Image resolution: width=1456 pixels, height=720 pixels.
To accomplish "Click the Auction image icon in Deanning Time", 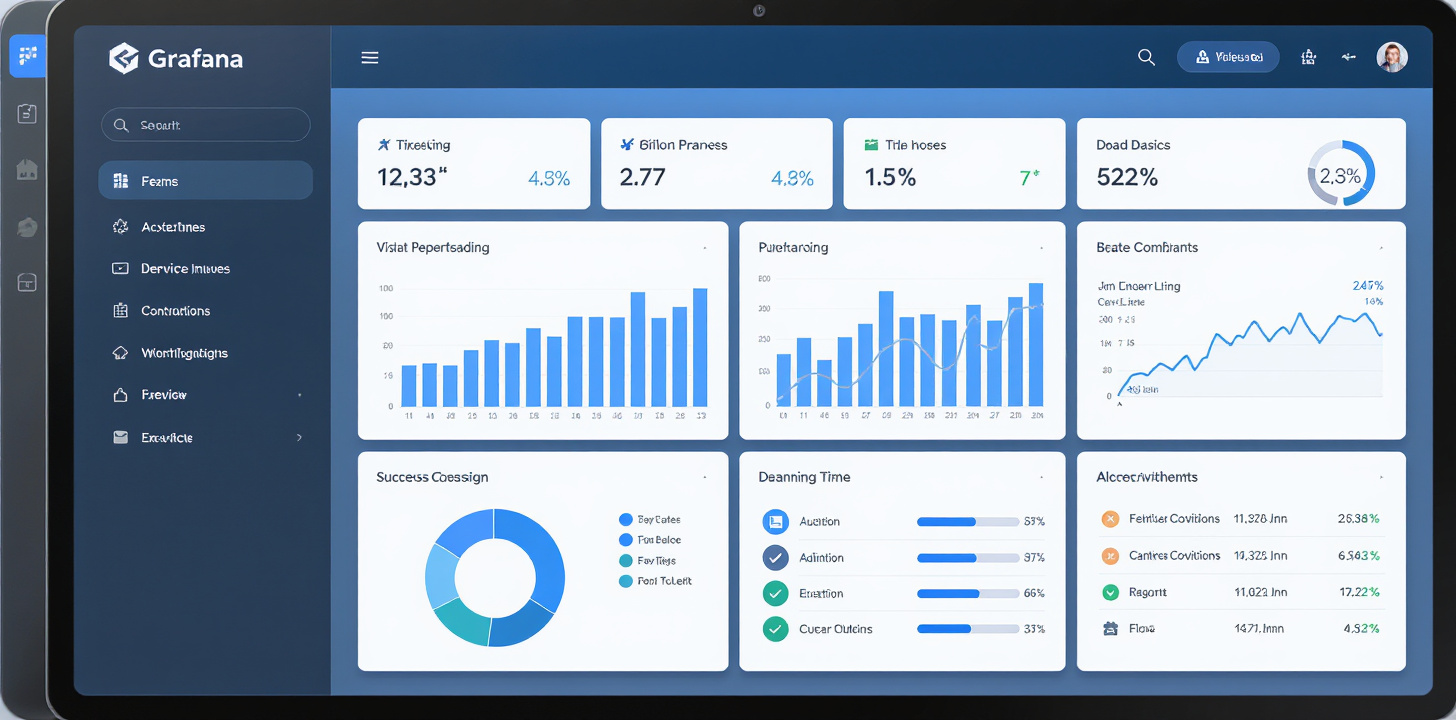I will pos(775,521).
